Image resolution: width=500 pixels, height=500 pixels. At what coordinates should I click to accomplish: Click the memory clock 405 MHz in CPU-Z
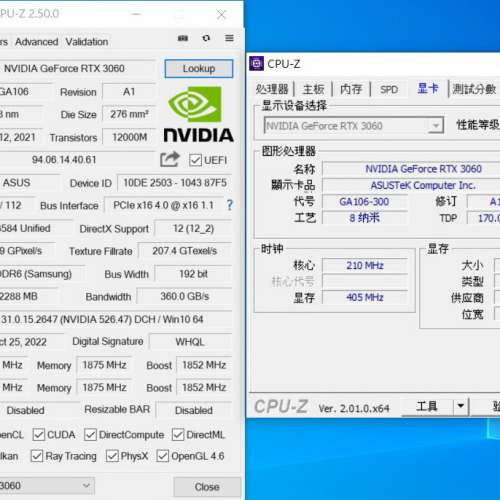point(365,297)
